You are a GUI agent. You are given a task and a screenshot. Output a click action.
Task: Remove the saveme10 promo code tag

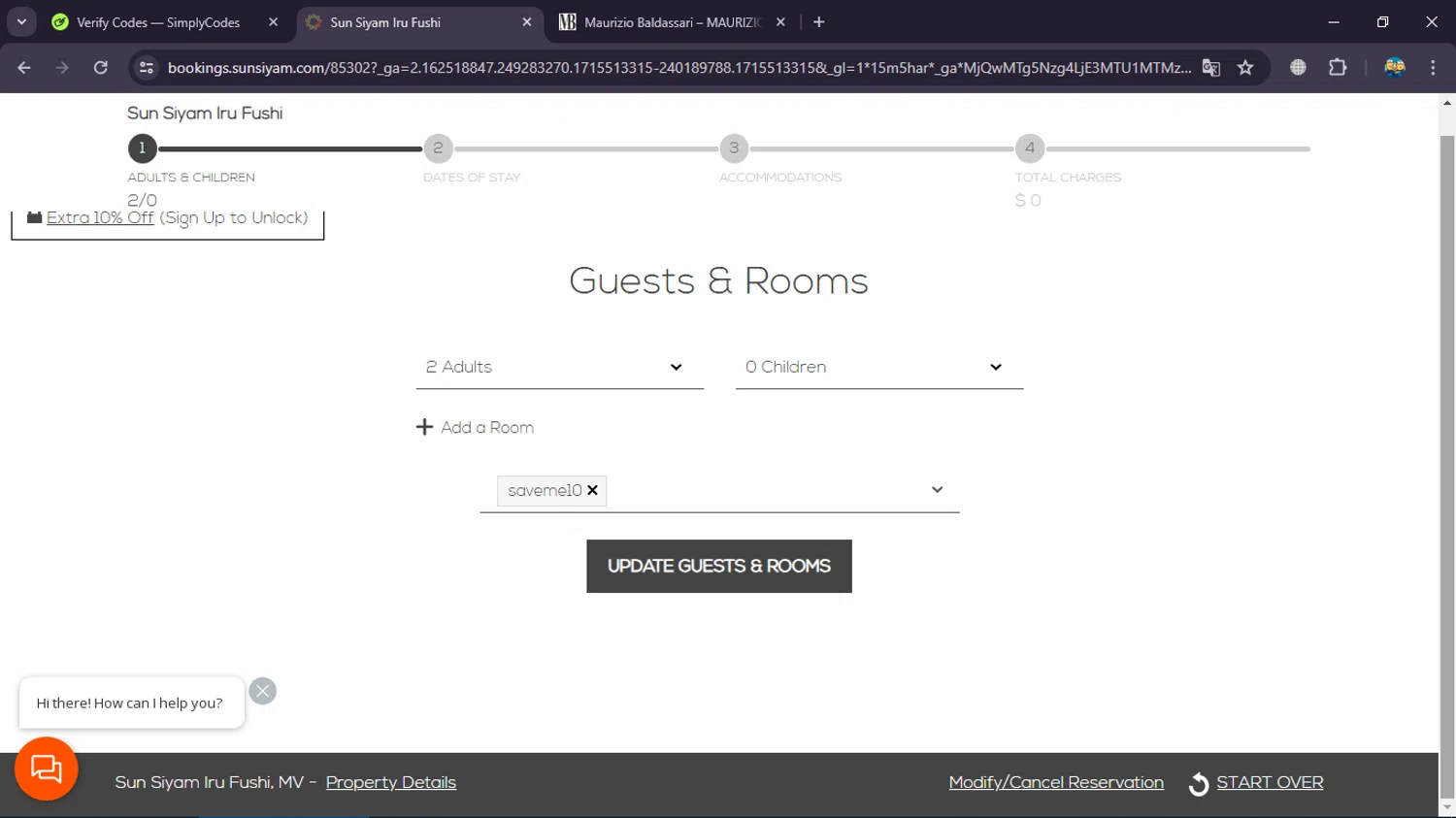pyautogui.click(x=592, y=491)
